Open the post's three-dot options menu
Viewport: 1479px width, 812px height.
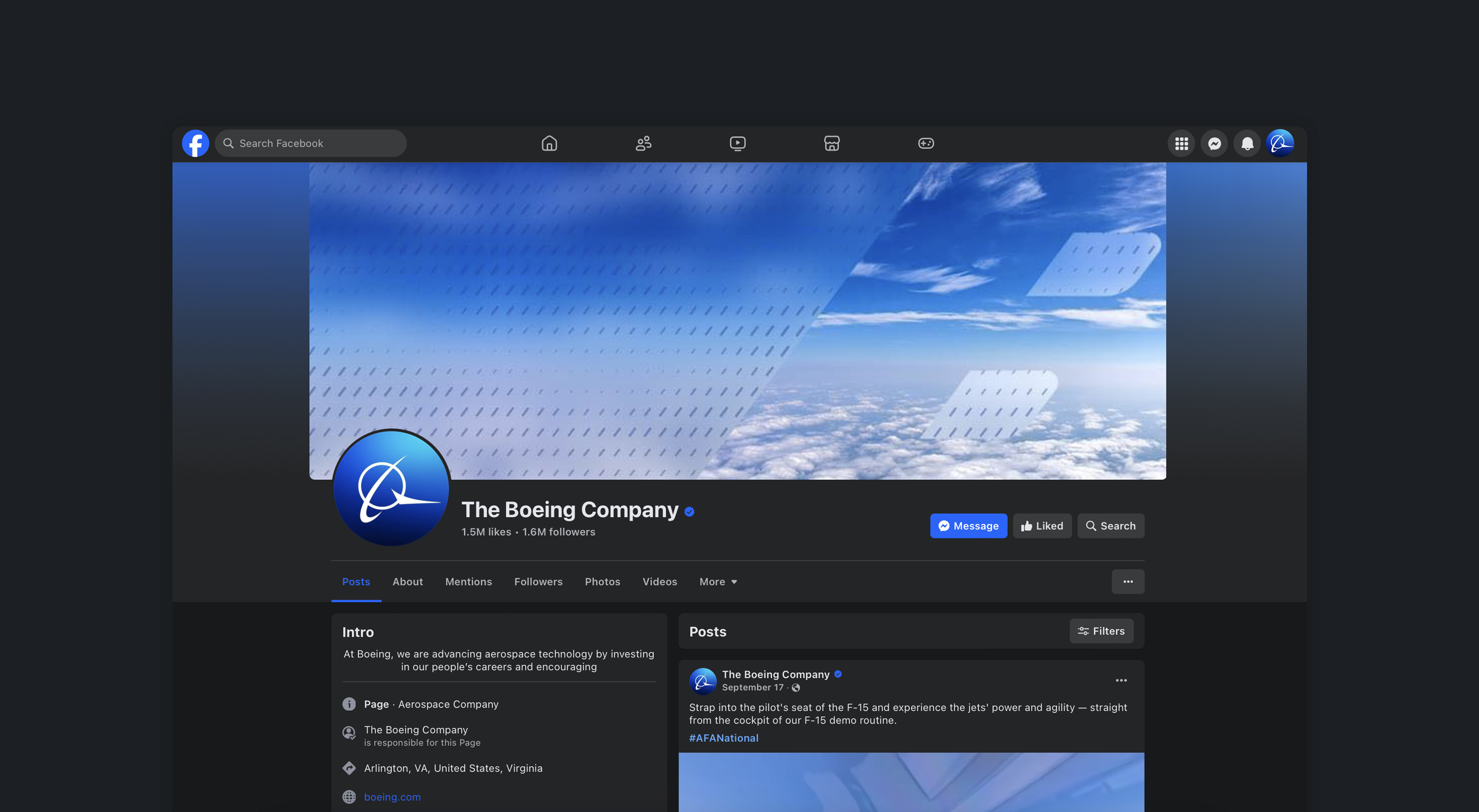1121,680
